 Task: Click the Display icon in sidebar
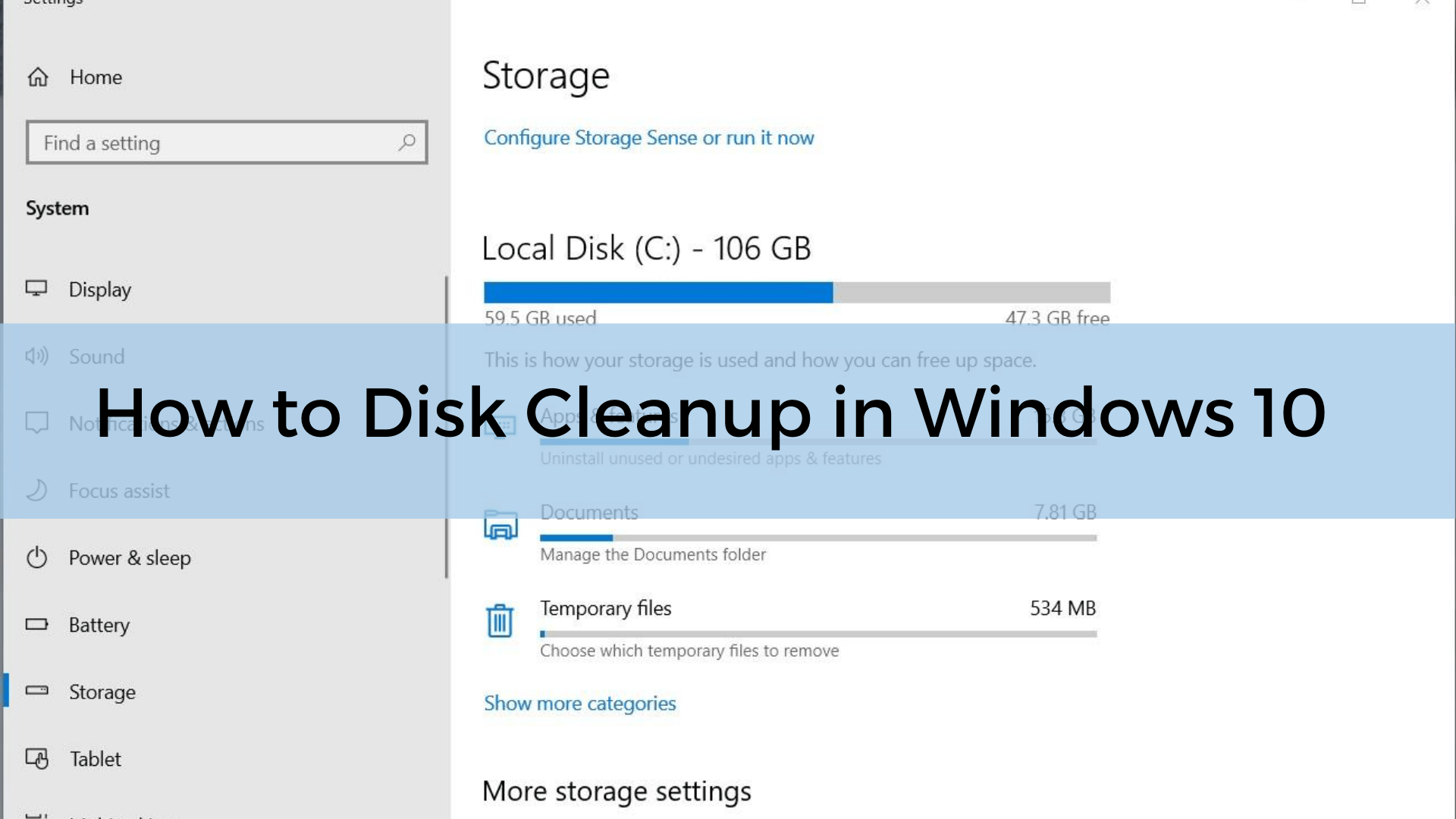(36, 289)
